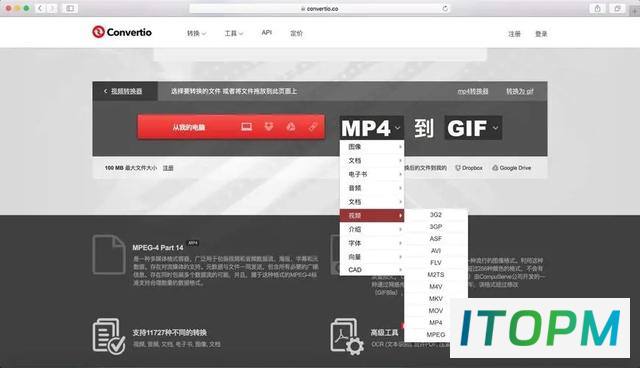Select MPEG video format
Image resolution: width=640 pixels, height=368 pixels.
coord(436,335)
